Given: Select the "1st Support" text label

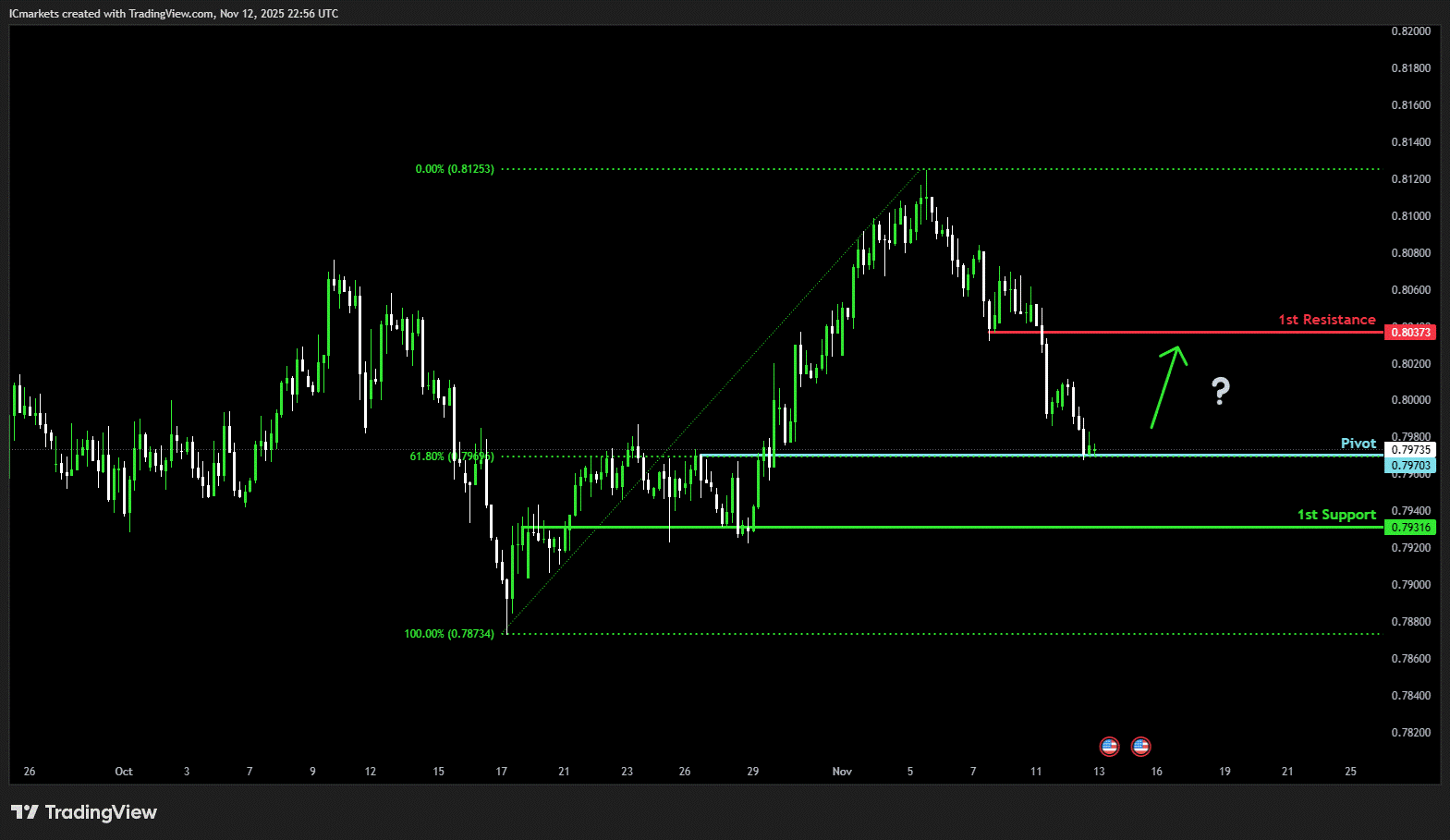Looking at the screenshot, I should click(x=1335, y=515).
